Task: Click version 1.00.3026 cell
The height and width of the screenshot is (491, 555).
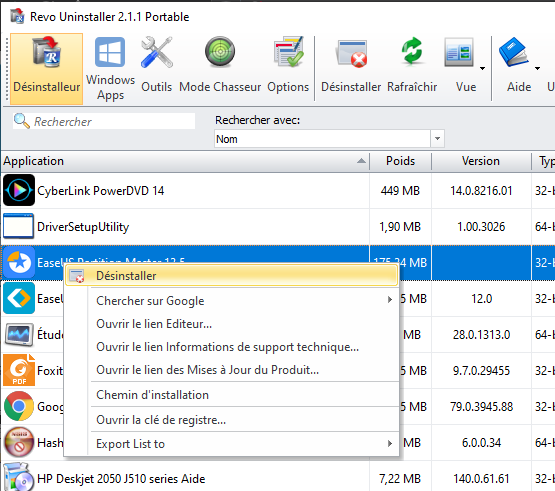Action: click(481, 227)
